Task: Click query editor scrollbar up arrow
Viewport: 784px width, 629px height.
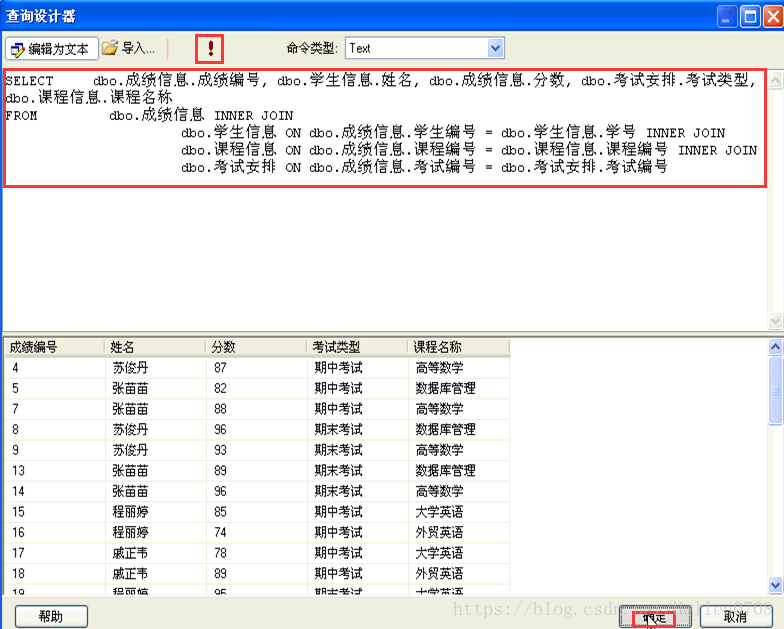Action: pos(775,80)
